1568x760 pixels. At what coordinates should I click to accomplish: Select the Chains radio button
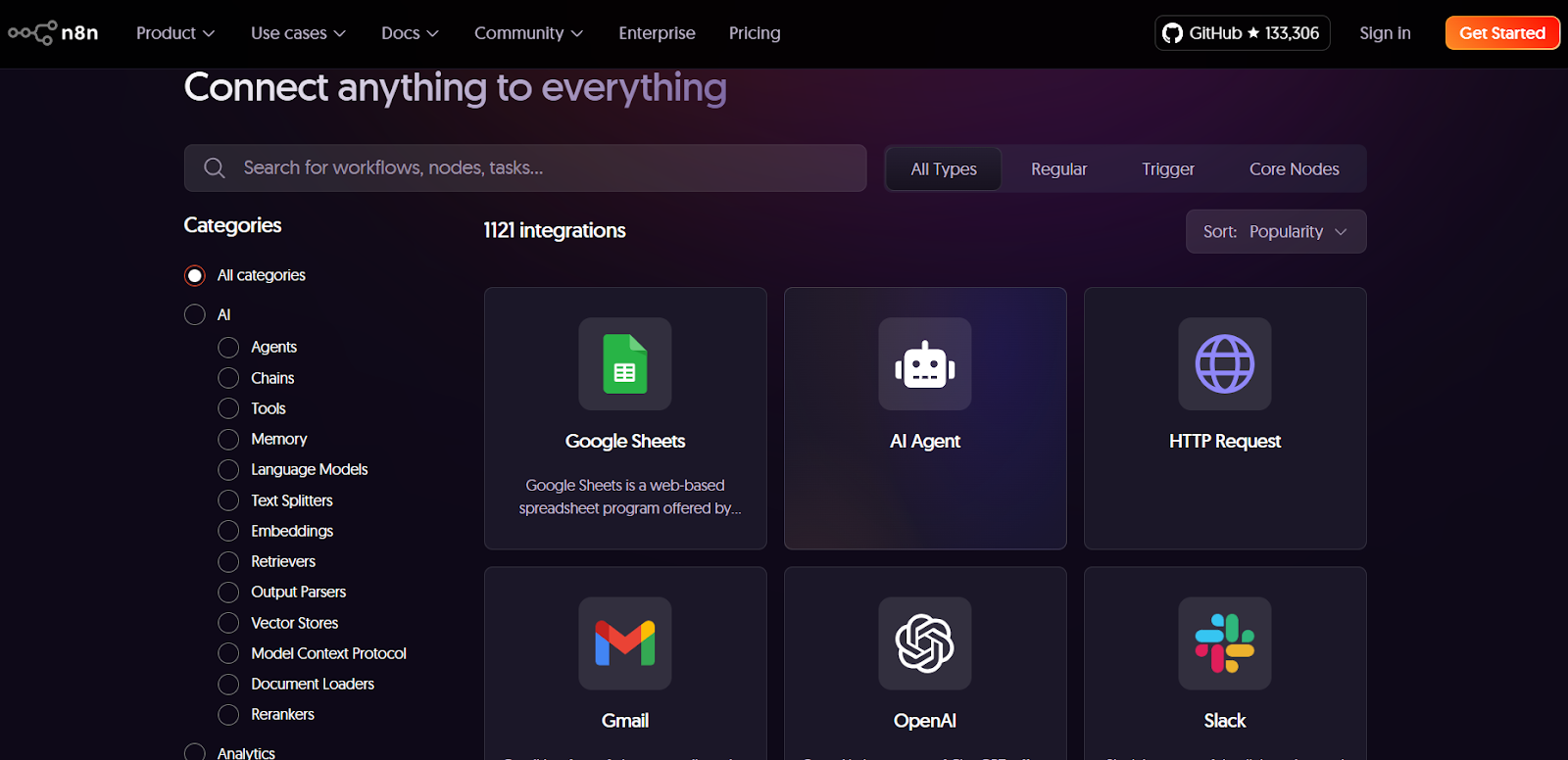[228, 378]
